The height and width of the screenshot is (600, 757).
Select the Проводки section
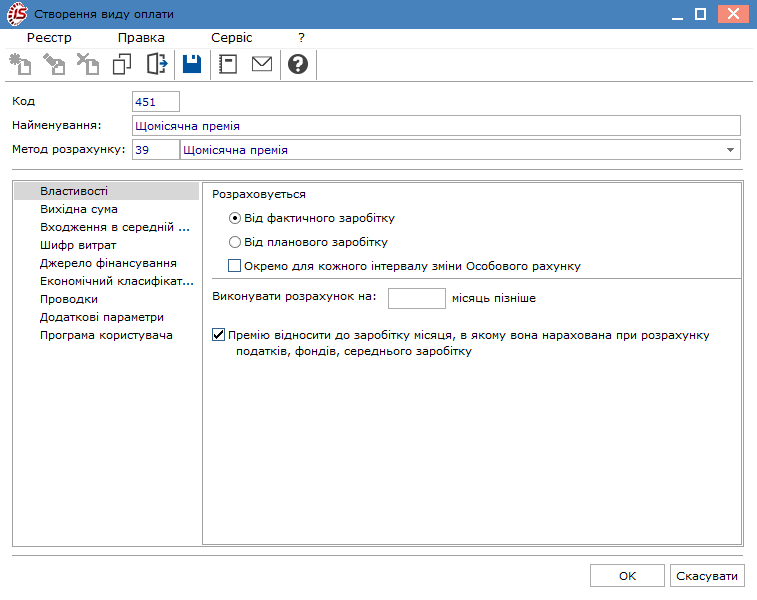[106, 299]
